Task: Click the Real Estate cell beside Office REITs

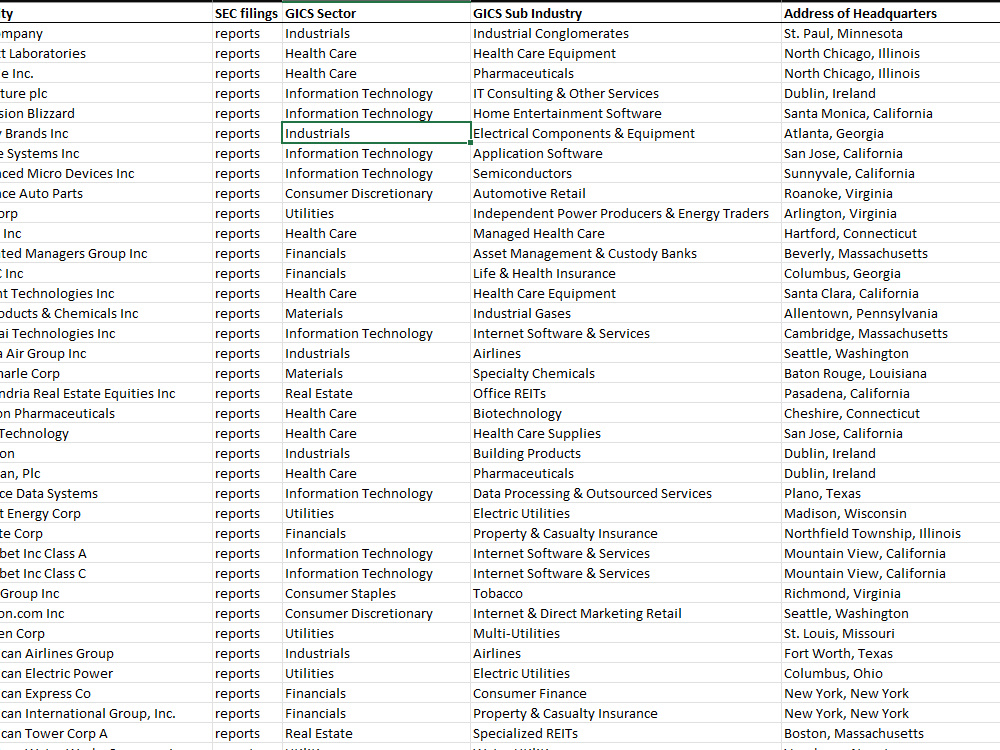Action: click(376, 393)
